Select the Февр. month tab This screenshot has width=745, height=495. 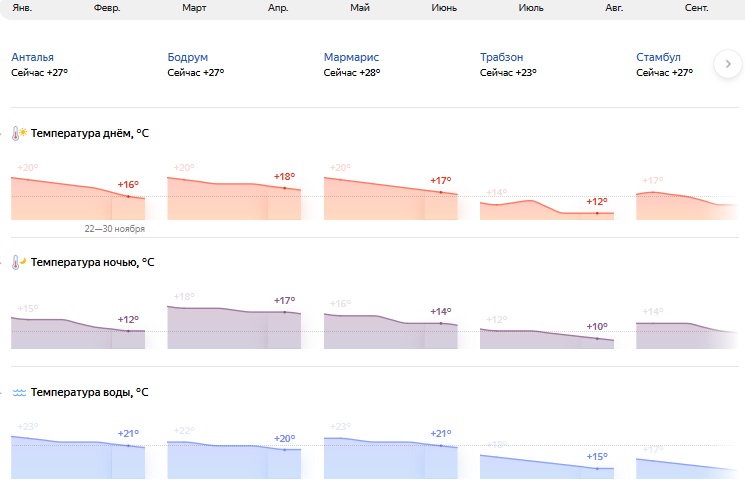coord(107,8)
